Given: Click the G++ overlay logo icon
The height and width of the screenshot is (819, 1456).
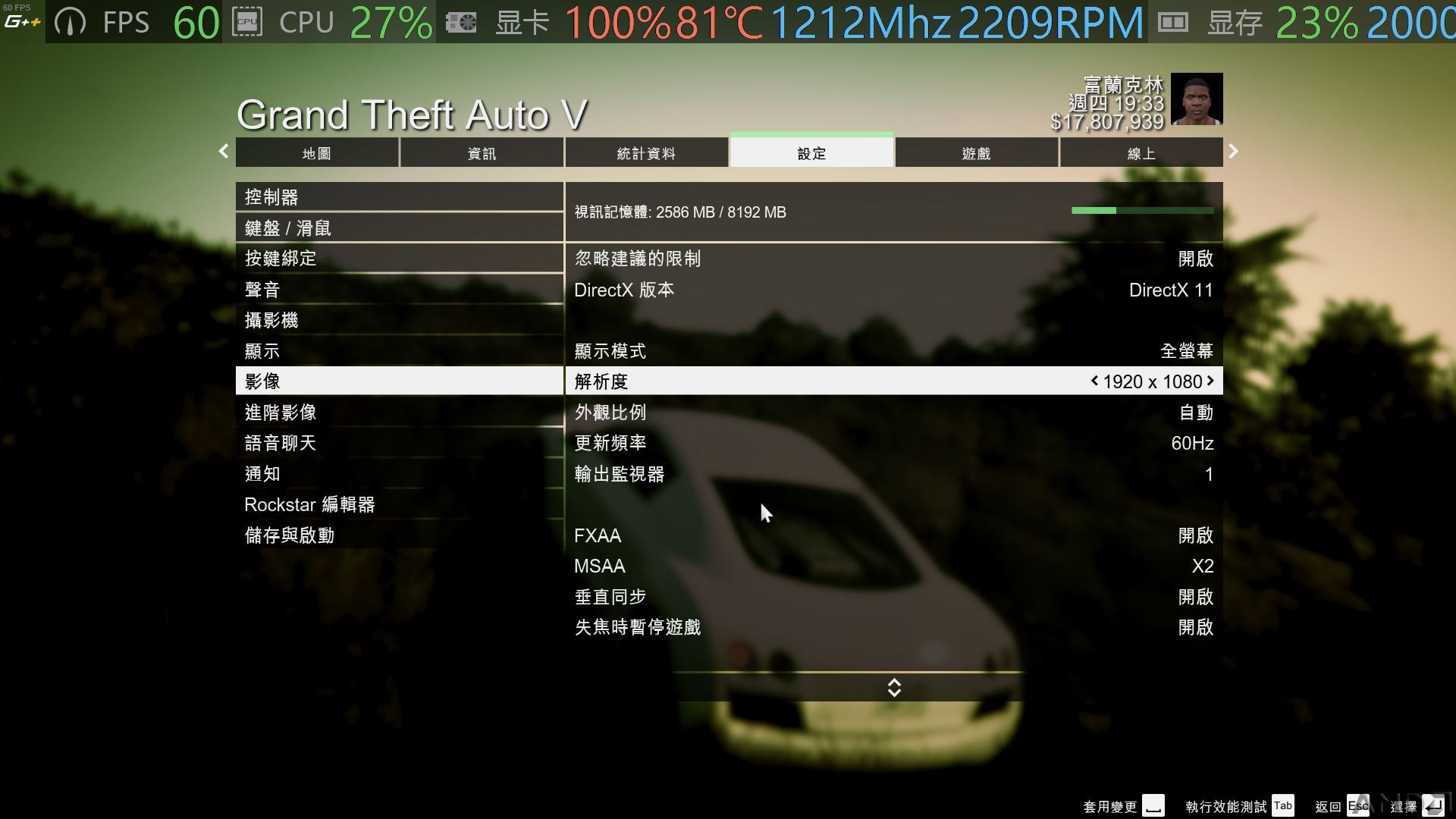Looking at the screenshot, I should 22,22.
